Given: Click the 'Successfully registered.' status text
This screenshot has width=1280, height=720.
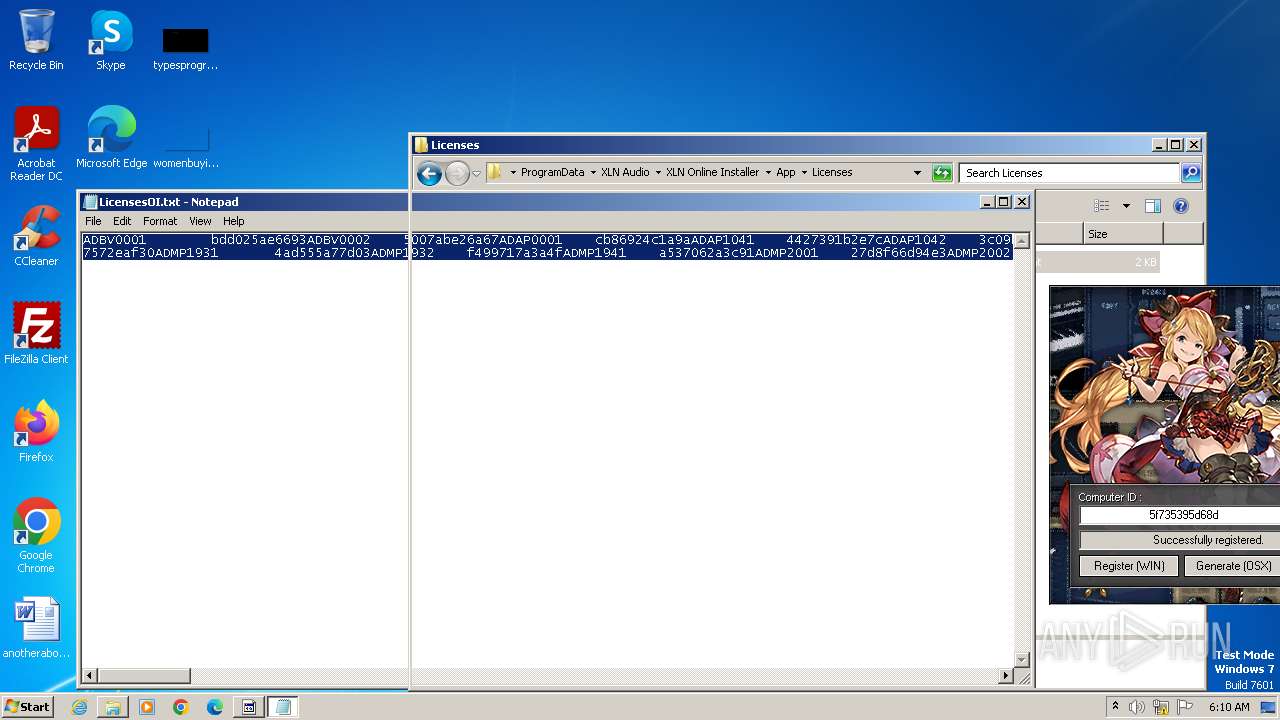Looking at the screenshot, I should pos(1208,540).
